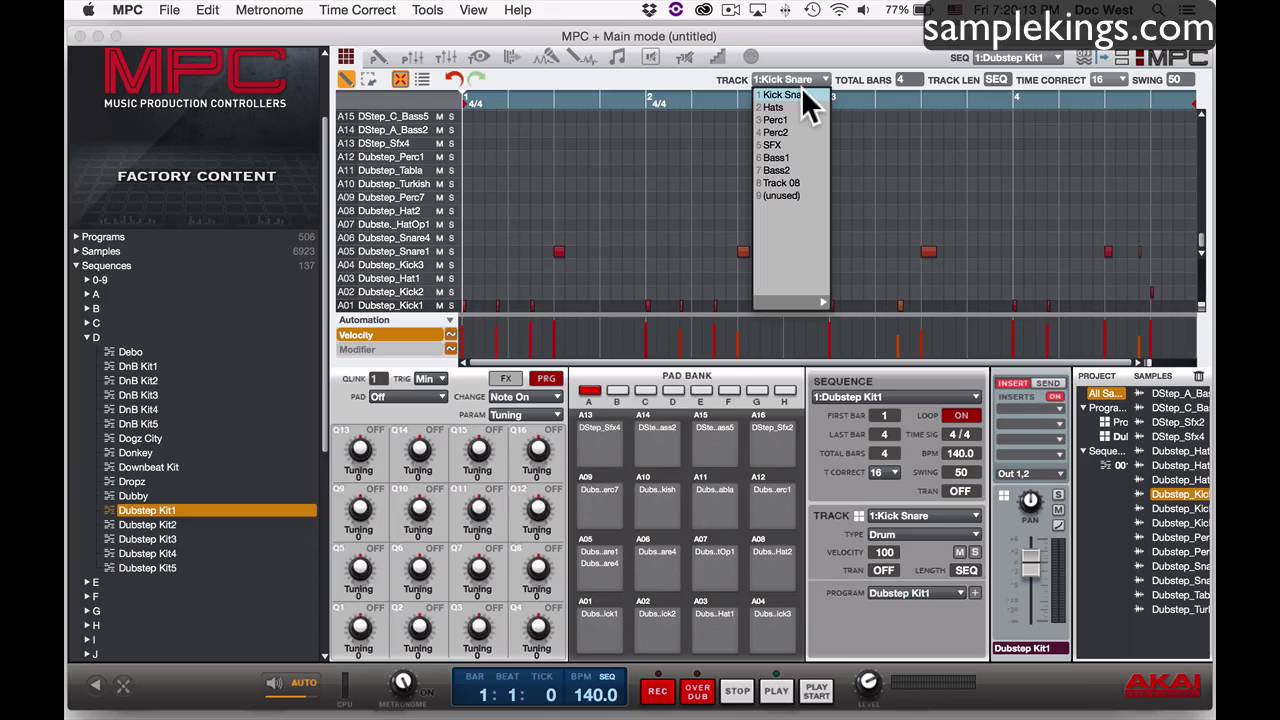1280x720 pixels.
Task: Switch to list editor icon
Action: pos(422,80)
